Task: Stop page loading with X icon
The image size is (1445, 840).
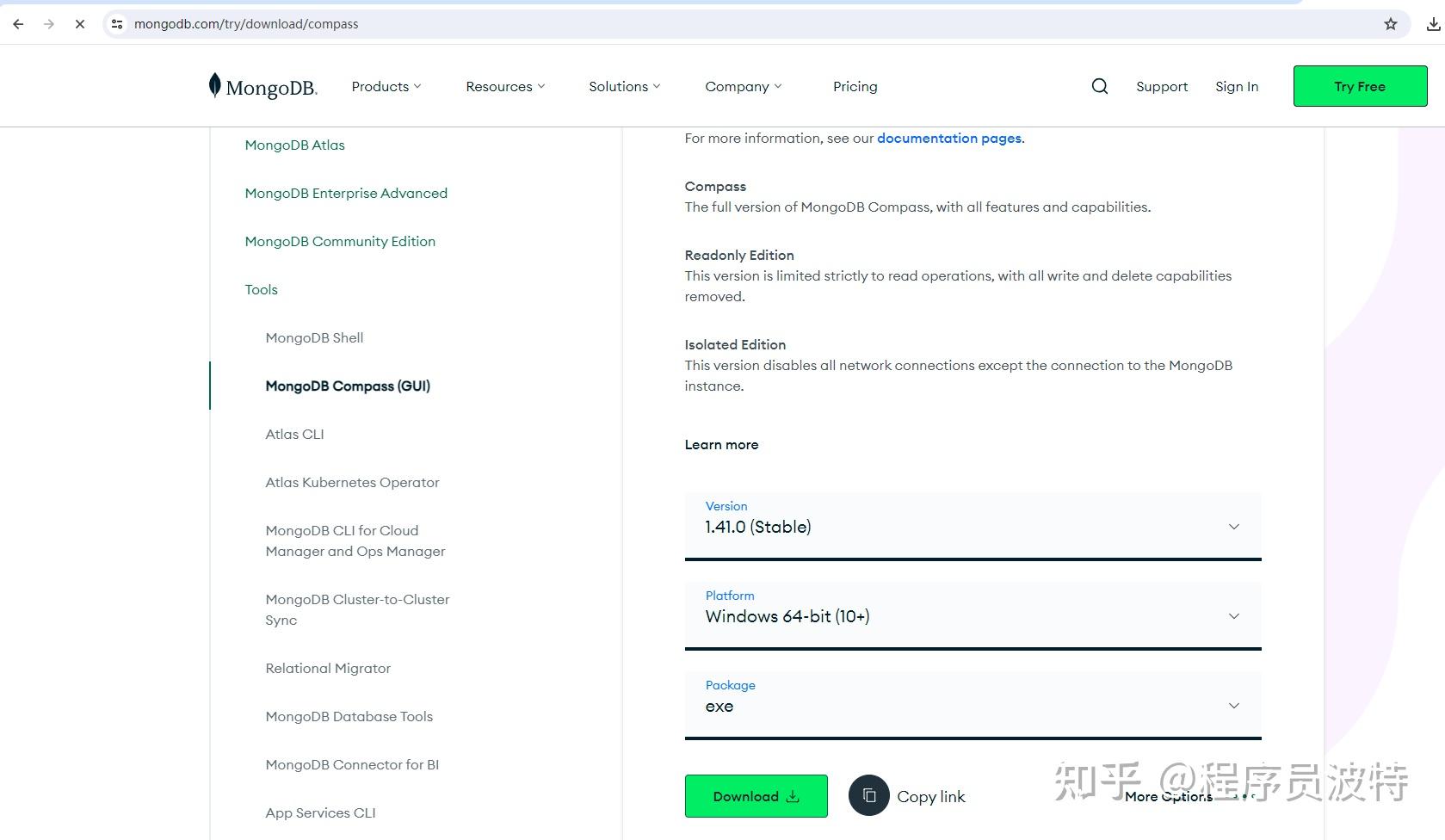Action: tap(80, 24)
